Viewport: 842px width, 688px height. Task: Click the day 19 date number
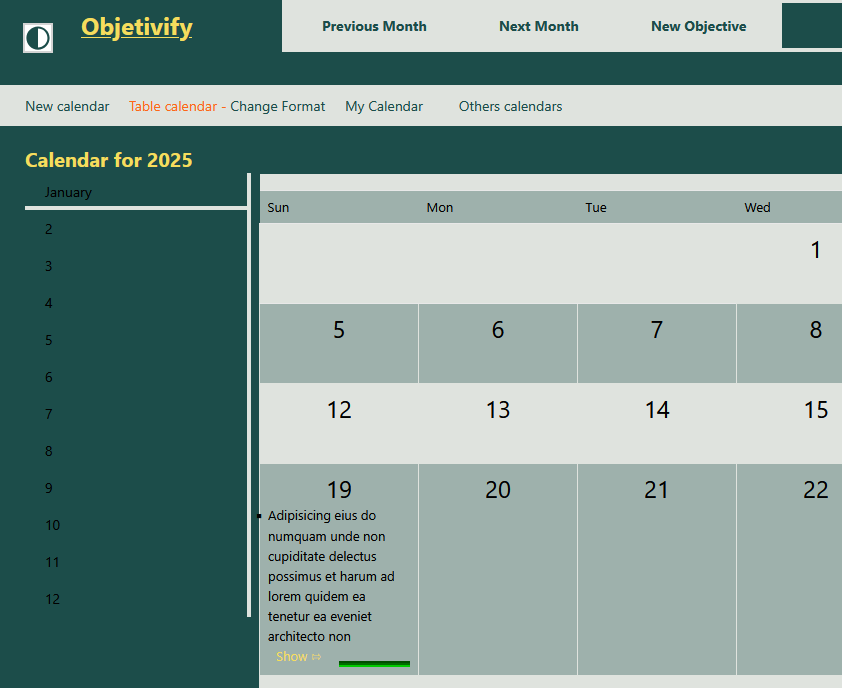pyautogui.click(x=339, y=490)
